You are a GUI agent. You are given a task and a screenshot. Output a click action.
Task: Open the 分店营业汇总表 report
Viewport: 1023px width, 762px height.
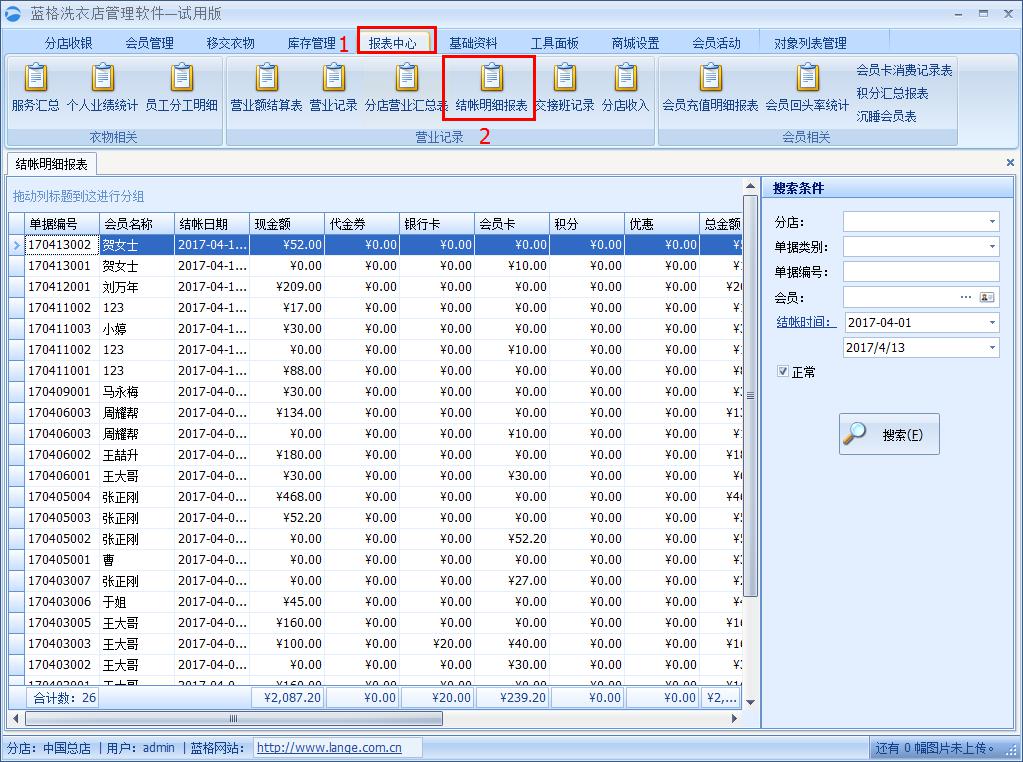pyautogui.click(x=406, y=89)
